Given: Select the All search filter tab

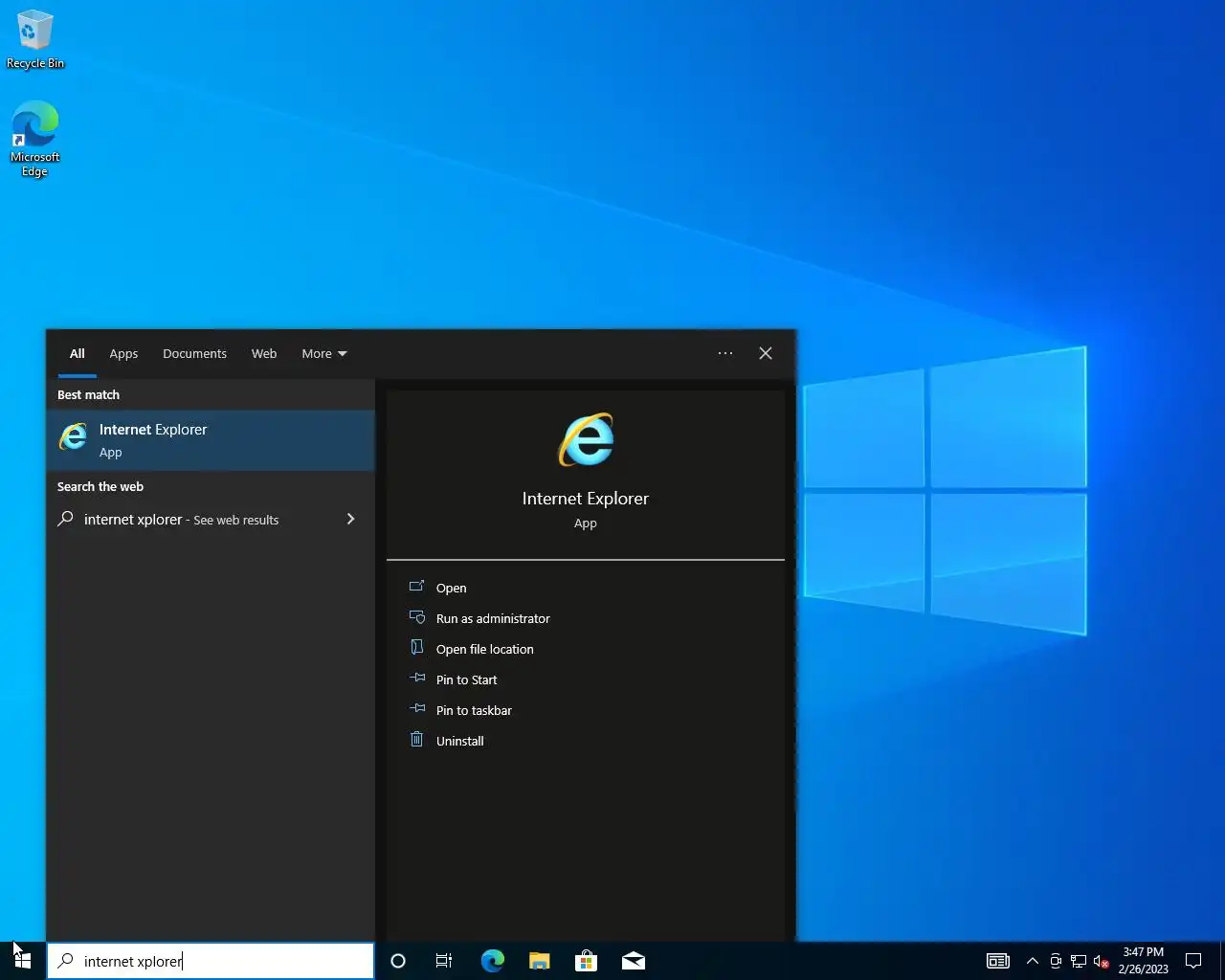Looking at the screenshot, I should (x=78, y=353).
